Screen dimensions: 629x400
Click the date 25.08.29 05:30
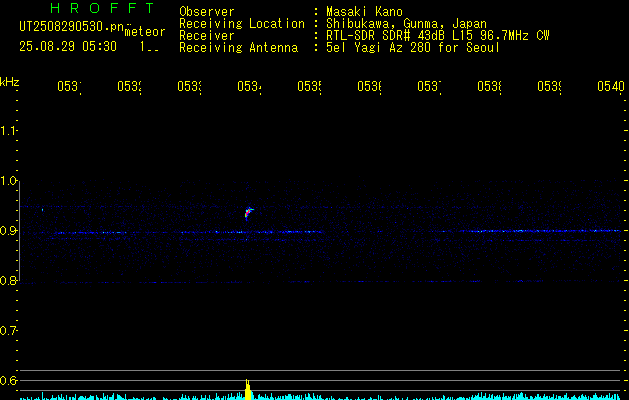coord(68,47)
